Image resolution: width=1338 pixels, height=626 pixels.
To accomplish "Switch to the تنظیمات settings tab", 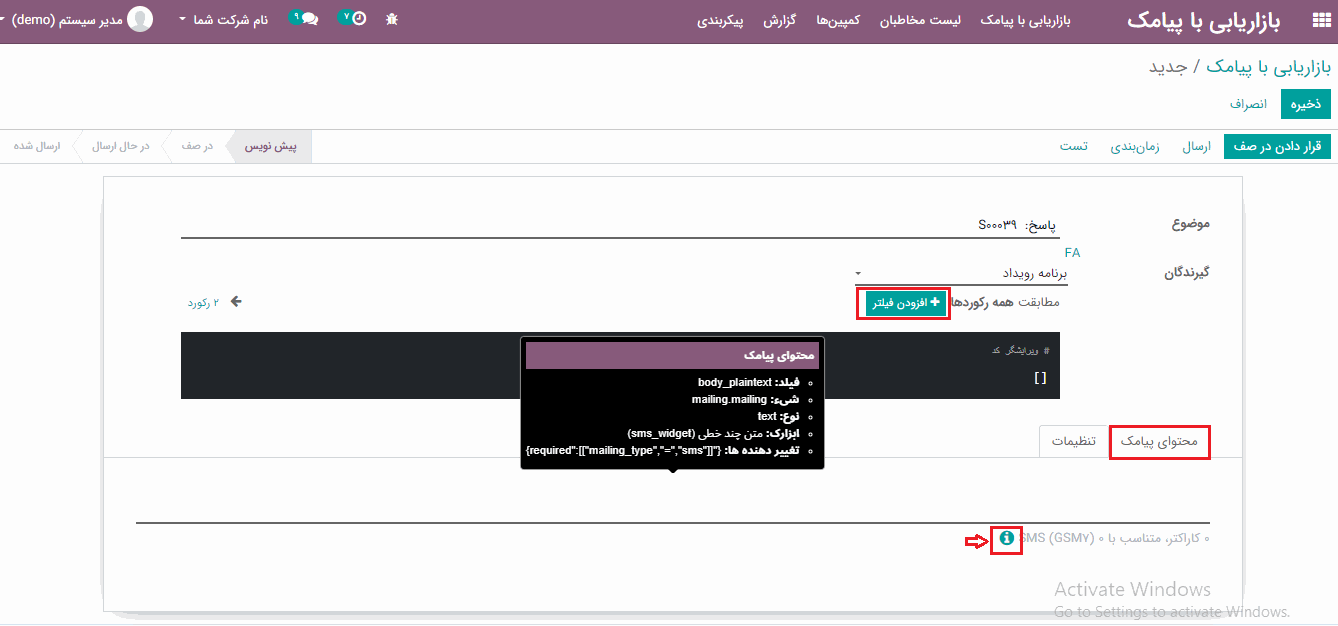I will (1075, 441).
